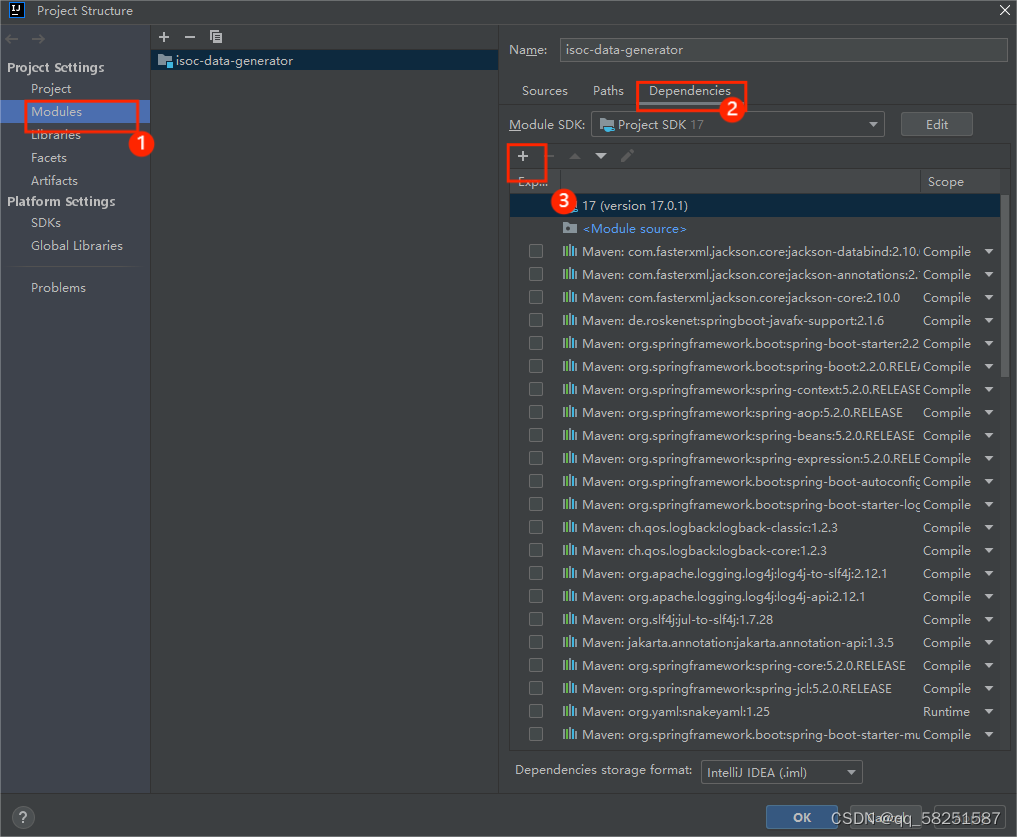The image size is (1017, 837).
Task: Move dependency down with arrow
Action: tap(601, 156)
